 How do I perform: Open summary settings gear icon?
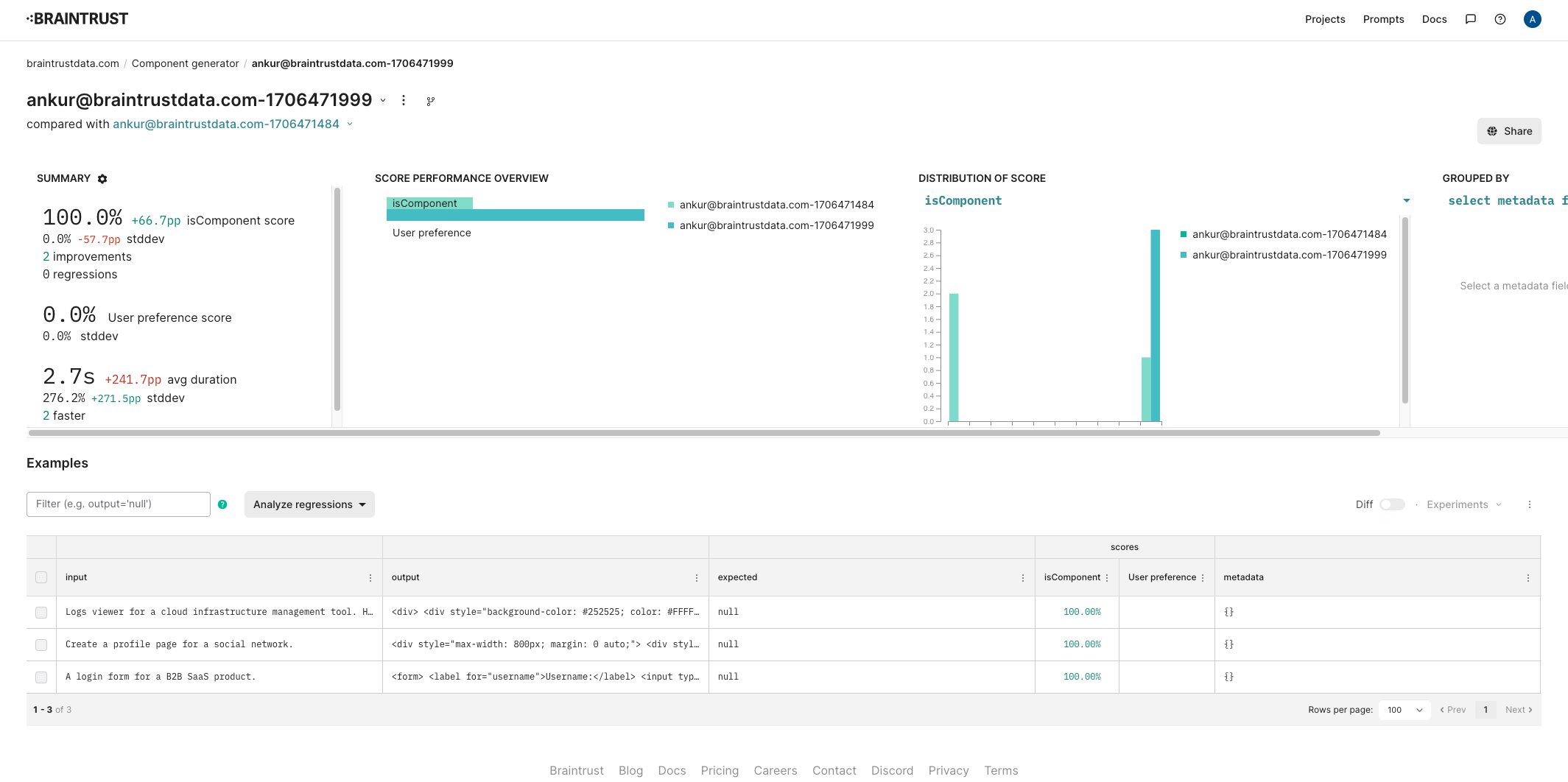pyautogui.click(x=102, y=179)
